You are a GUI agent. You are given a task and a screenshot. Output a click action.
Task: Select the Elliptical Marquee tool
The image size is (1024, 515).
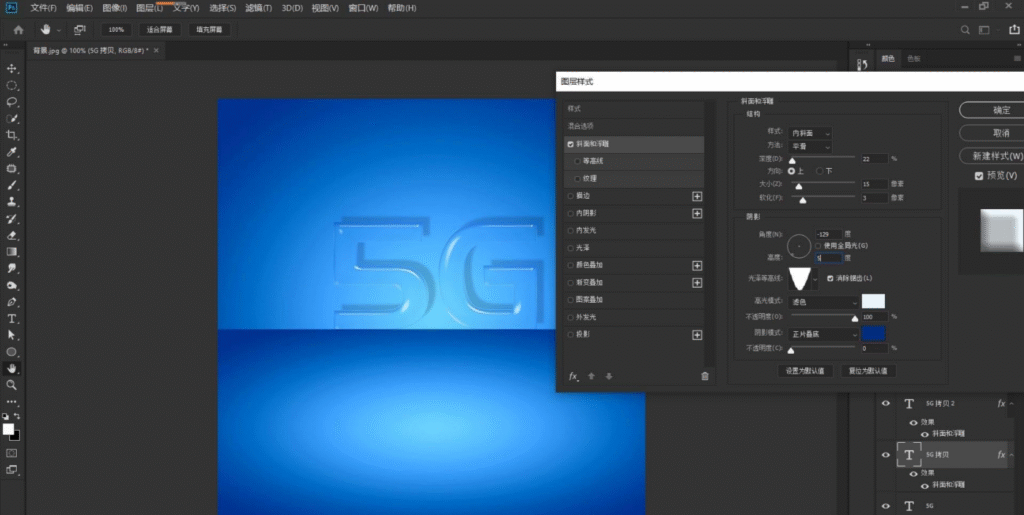12,86
